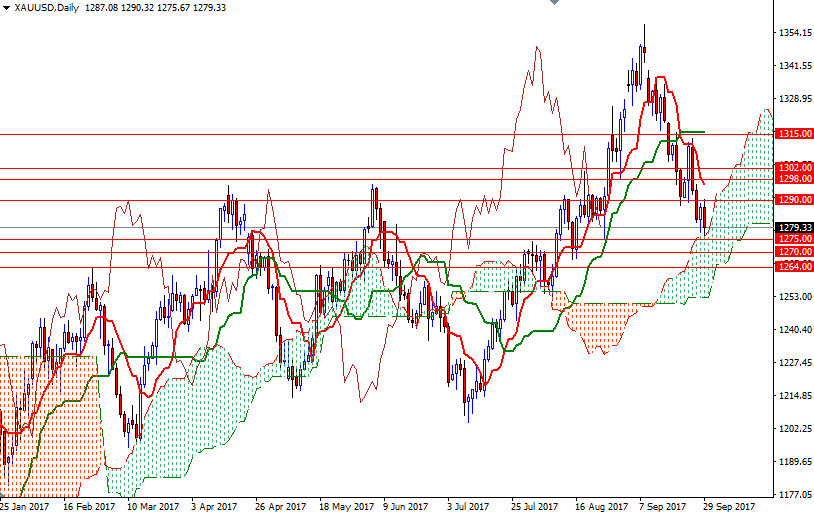Click the 1227.45 price scale value

[795, 362]
